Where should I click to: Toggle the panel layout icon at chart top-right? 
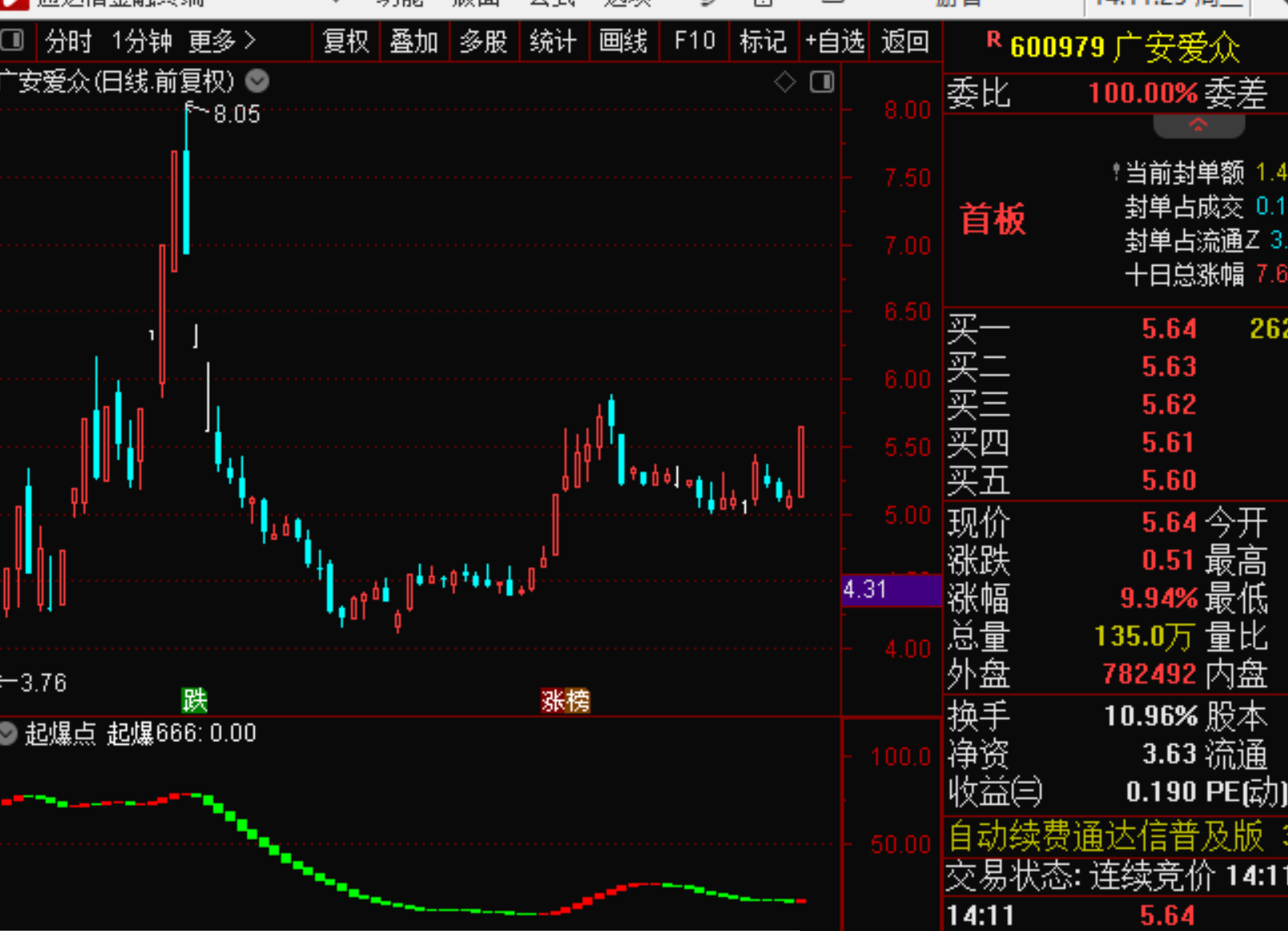[820, 81]
